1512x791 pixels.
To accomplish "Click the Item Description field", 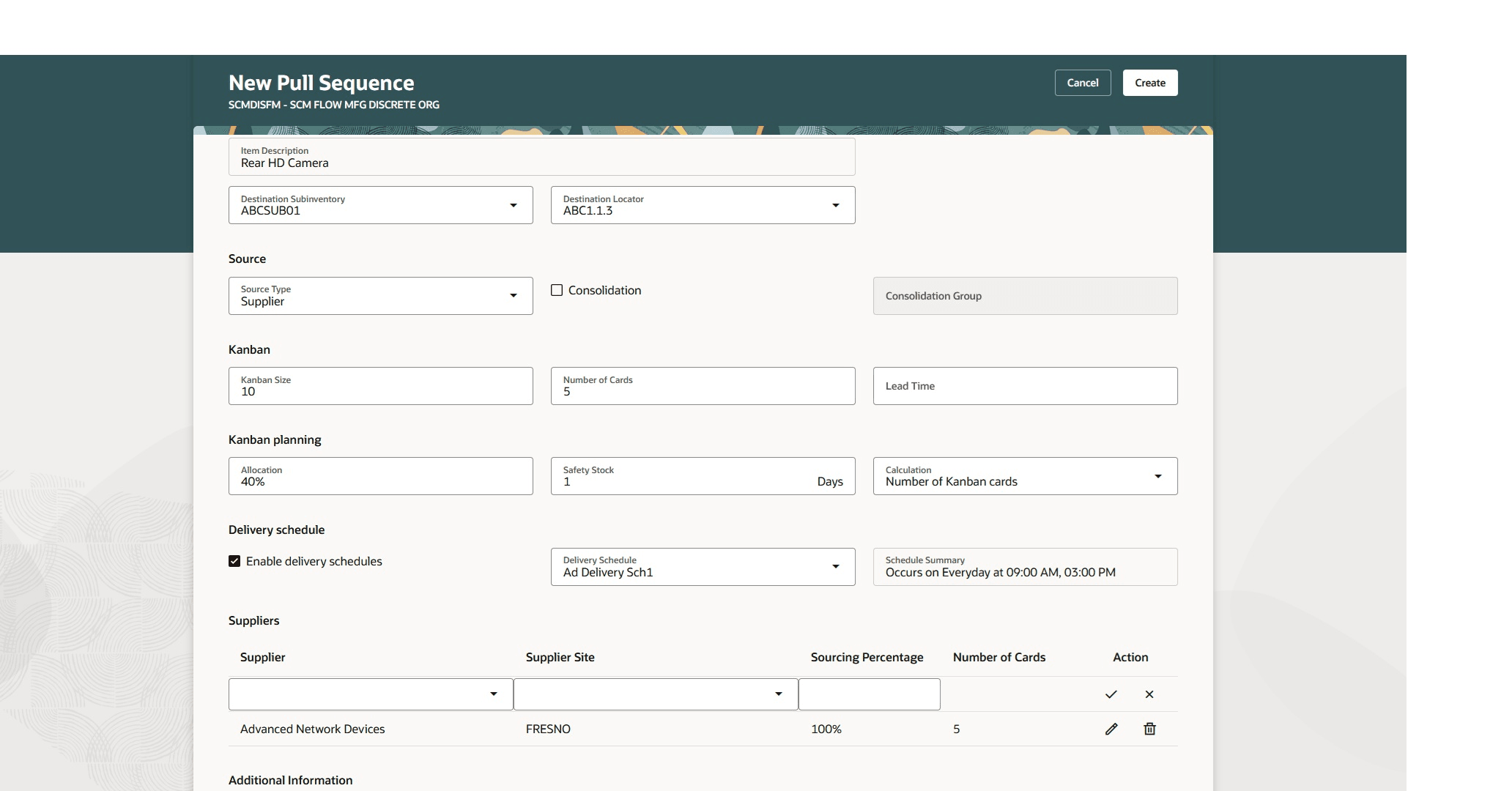I will (x=542, y=157).
